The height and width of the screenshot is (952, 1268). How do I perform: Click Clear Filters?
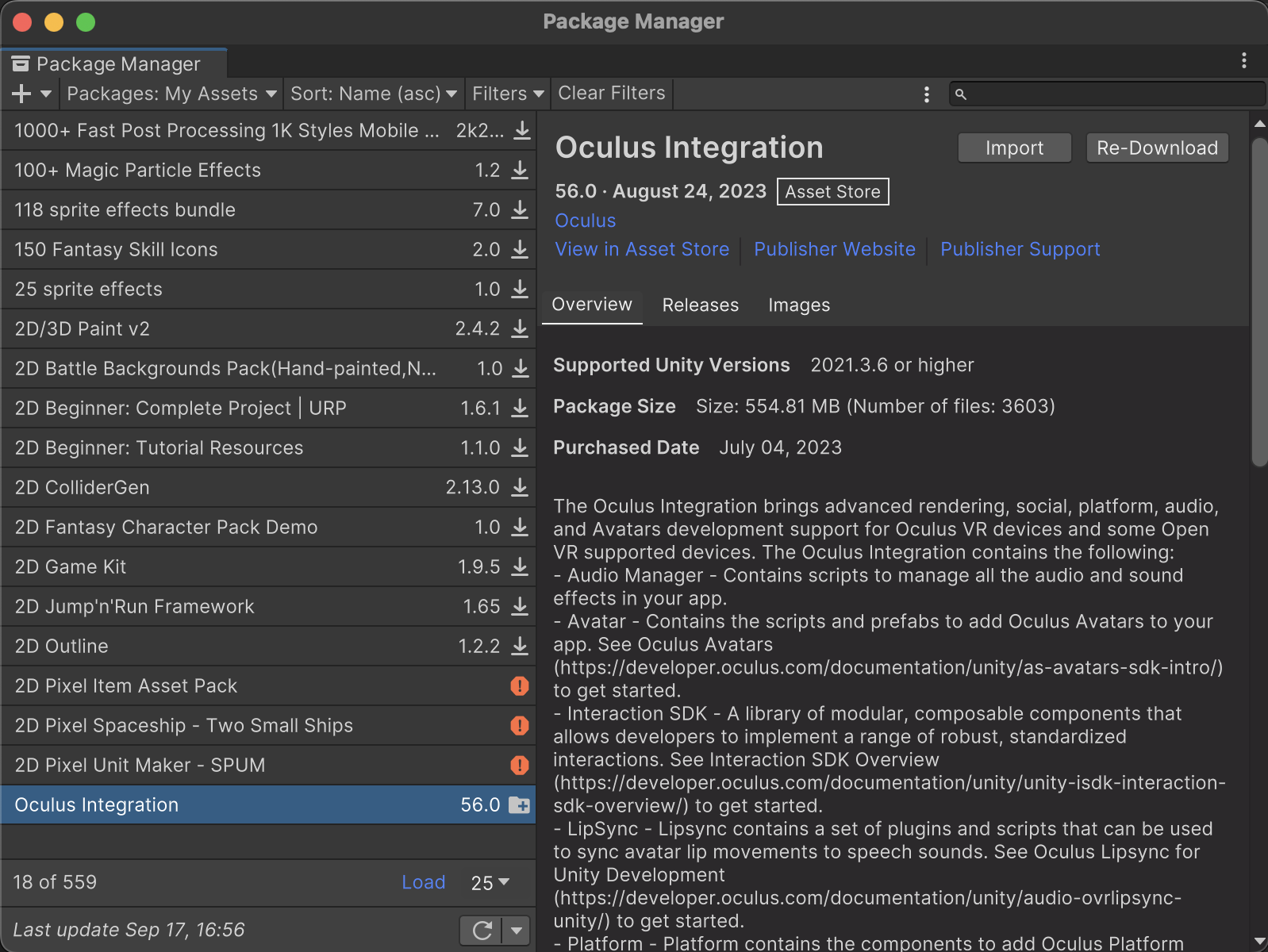point(612,94)
